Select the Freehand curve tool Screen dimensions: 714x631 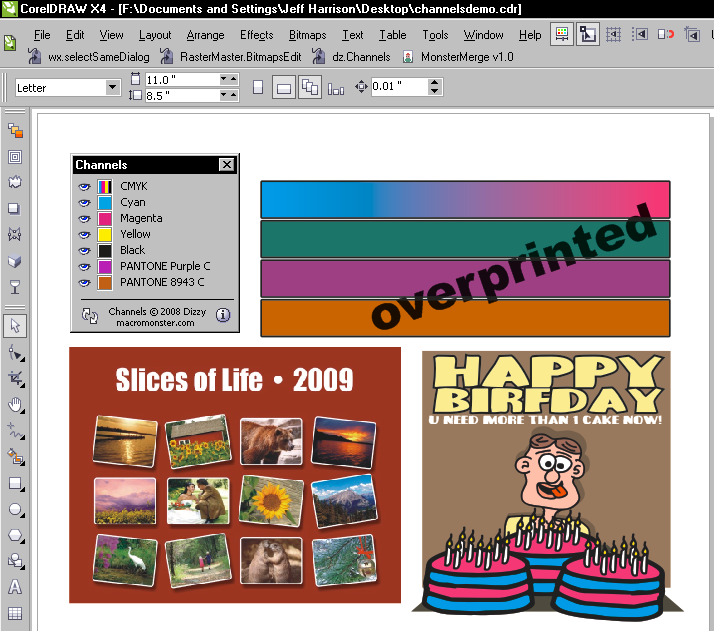[x=15, y=431]
